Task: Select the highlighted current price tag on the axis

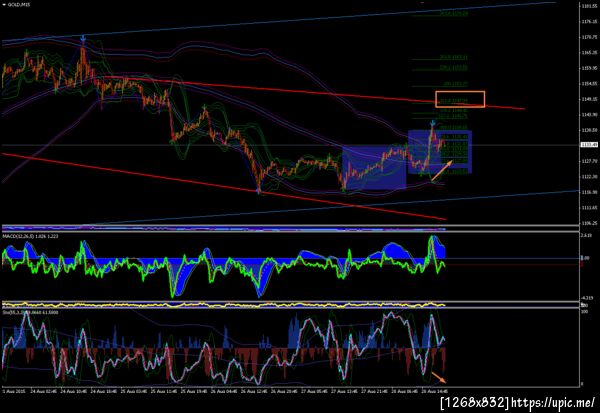Action: pos(589,145)
